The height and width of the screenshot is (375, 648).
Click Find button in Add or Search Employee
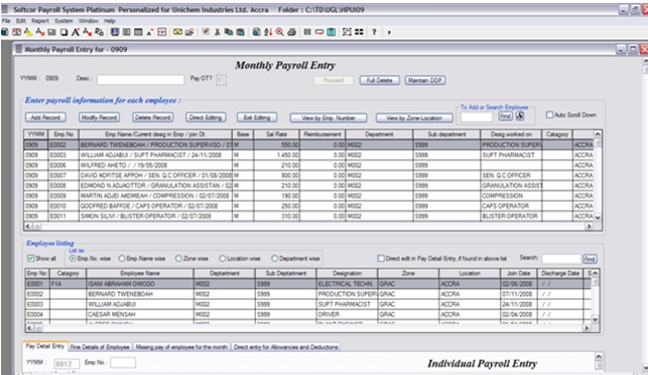(x=505, y=117)
